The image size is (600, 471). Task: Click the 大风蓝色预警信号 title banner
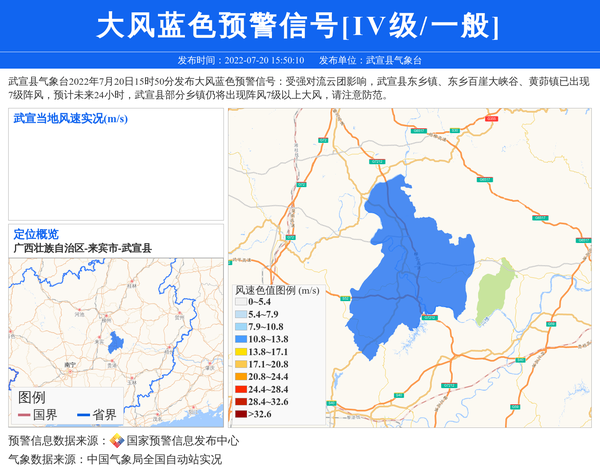(x=298, y=26)
